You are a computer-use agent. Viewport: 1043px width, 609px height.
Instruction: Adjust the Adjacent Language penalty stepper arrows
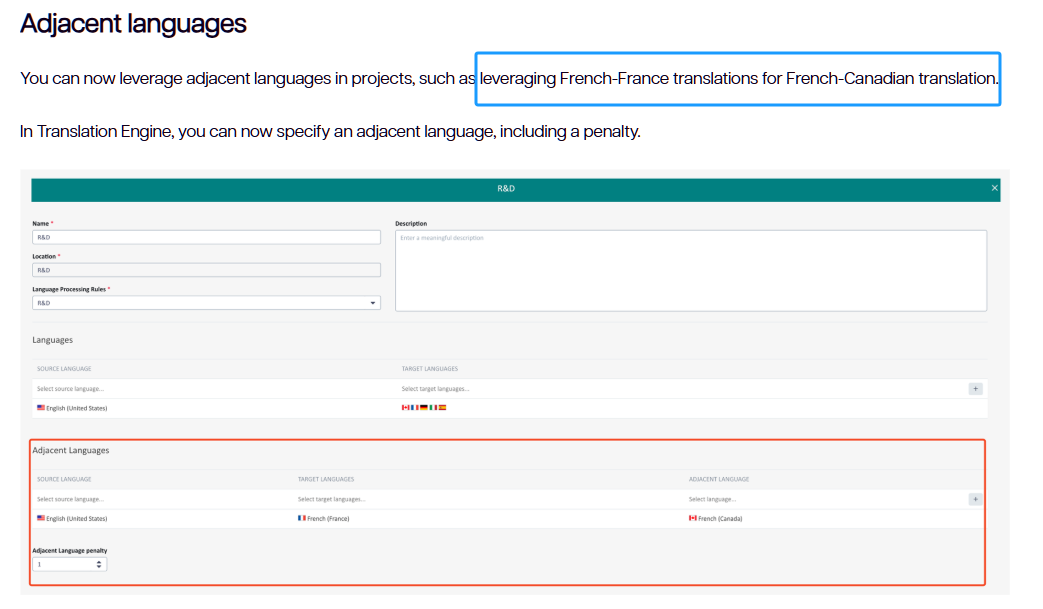(x=98, y=565)
